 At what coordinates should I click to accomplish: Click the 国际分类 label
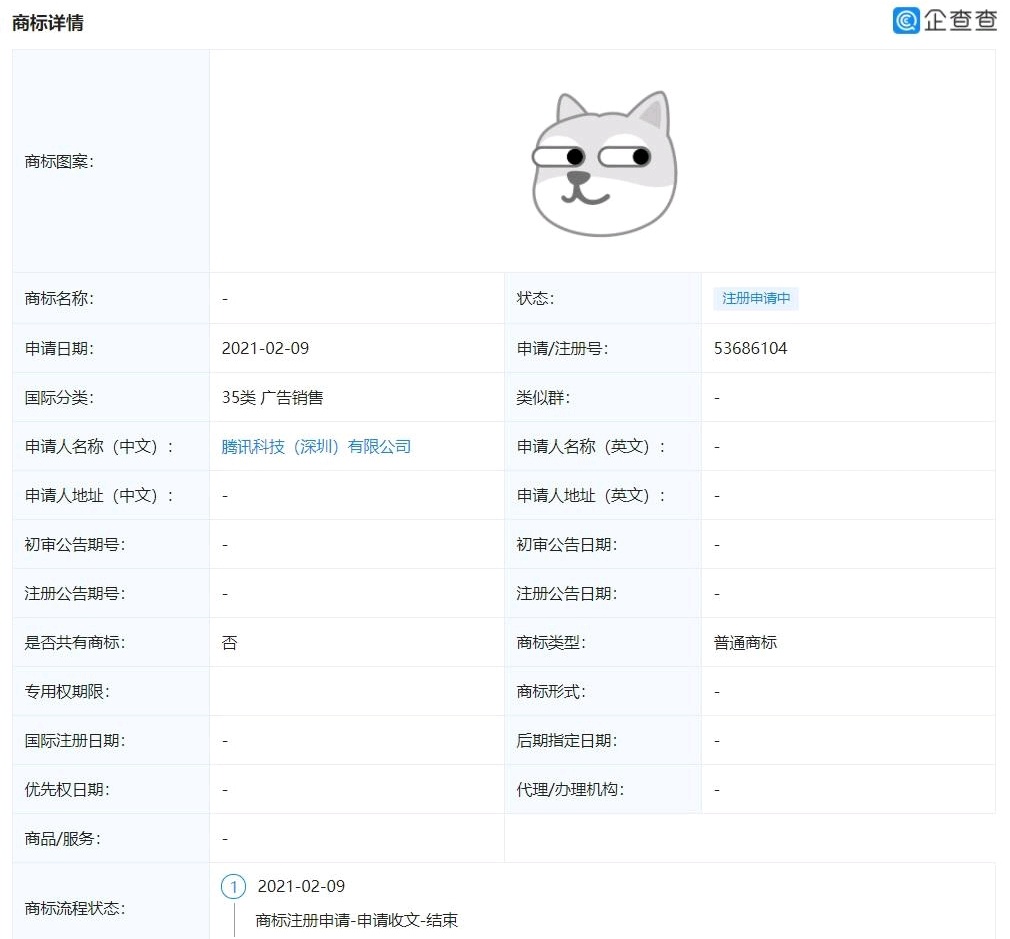tap(59, 397)
